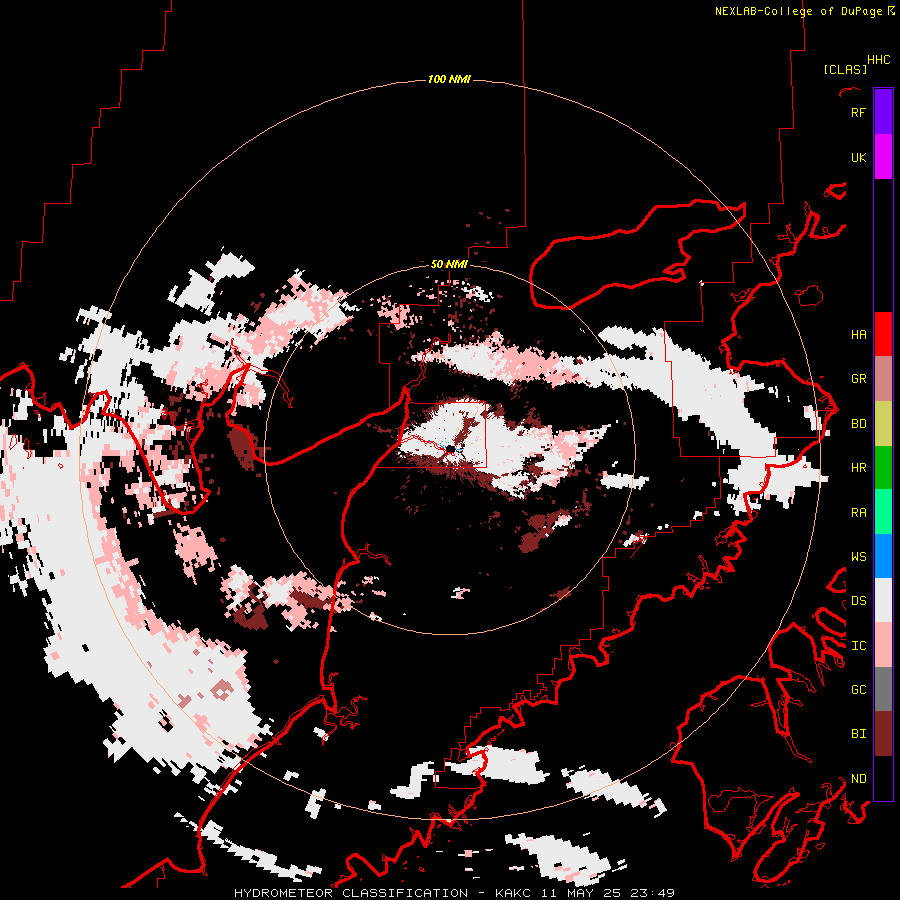Pick the DS white legend swatch

click(883, 600)
